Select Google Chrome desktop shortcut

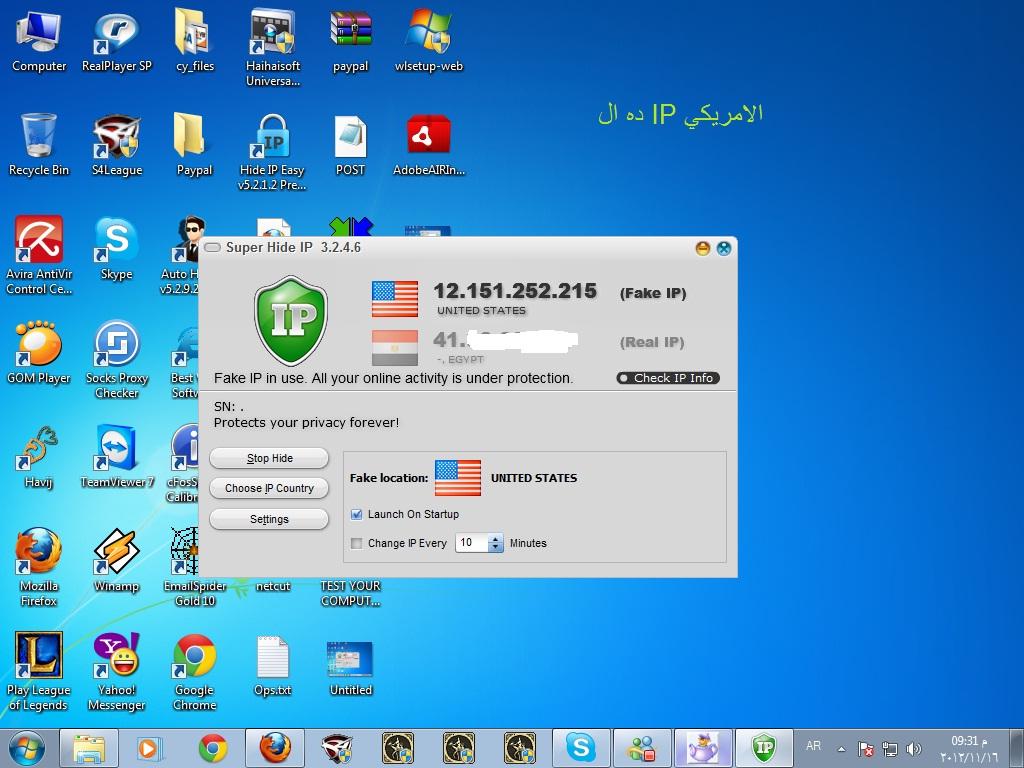(194, 671)
